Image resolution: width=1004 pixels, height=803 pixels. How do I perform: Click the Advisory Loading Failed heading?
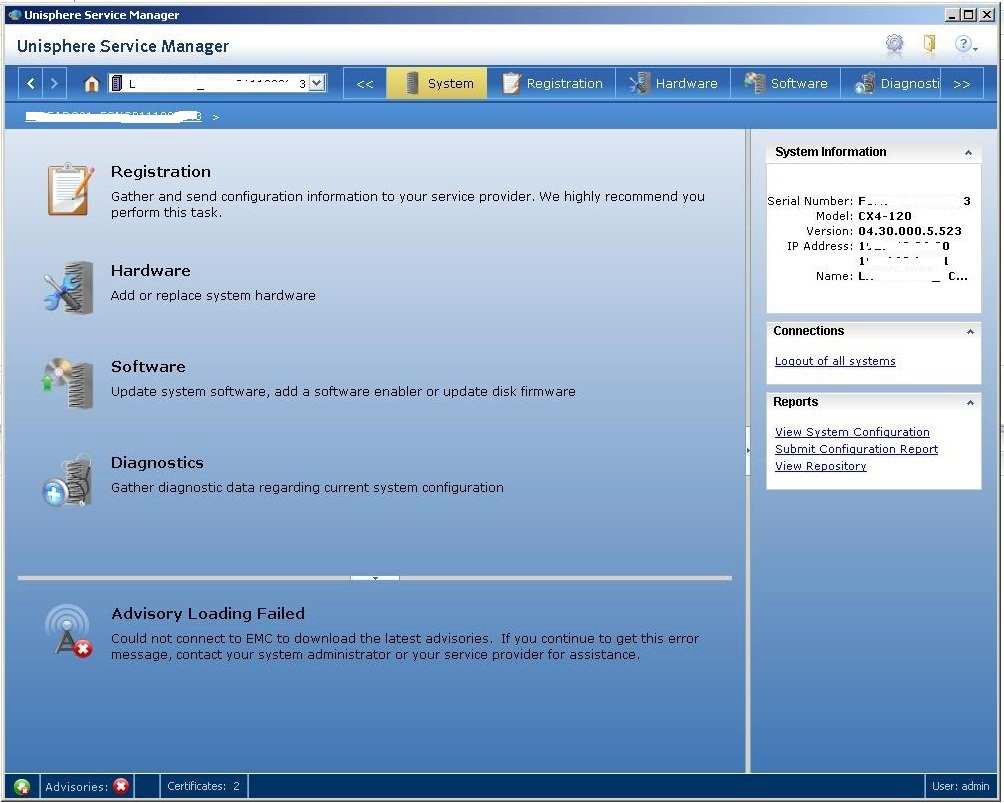click(207, 613)
